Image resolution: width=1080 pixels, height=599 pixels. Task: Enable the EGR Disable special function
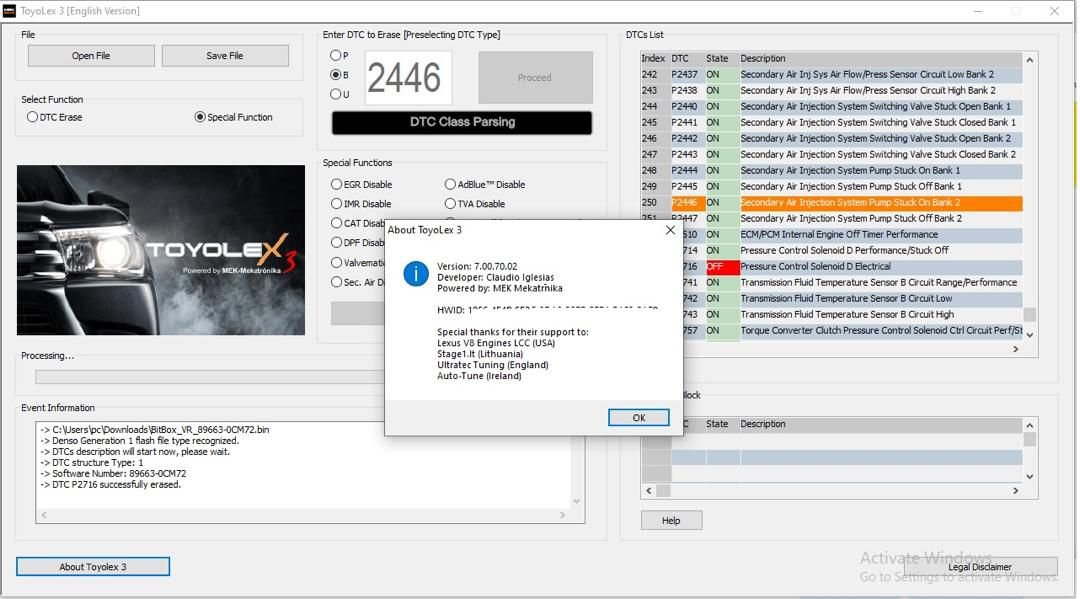click(x=337, y=184)
